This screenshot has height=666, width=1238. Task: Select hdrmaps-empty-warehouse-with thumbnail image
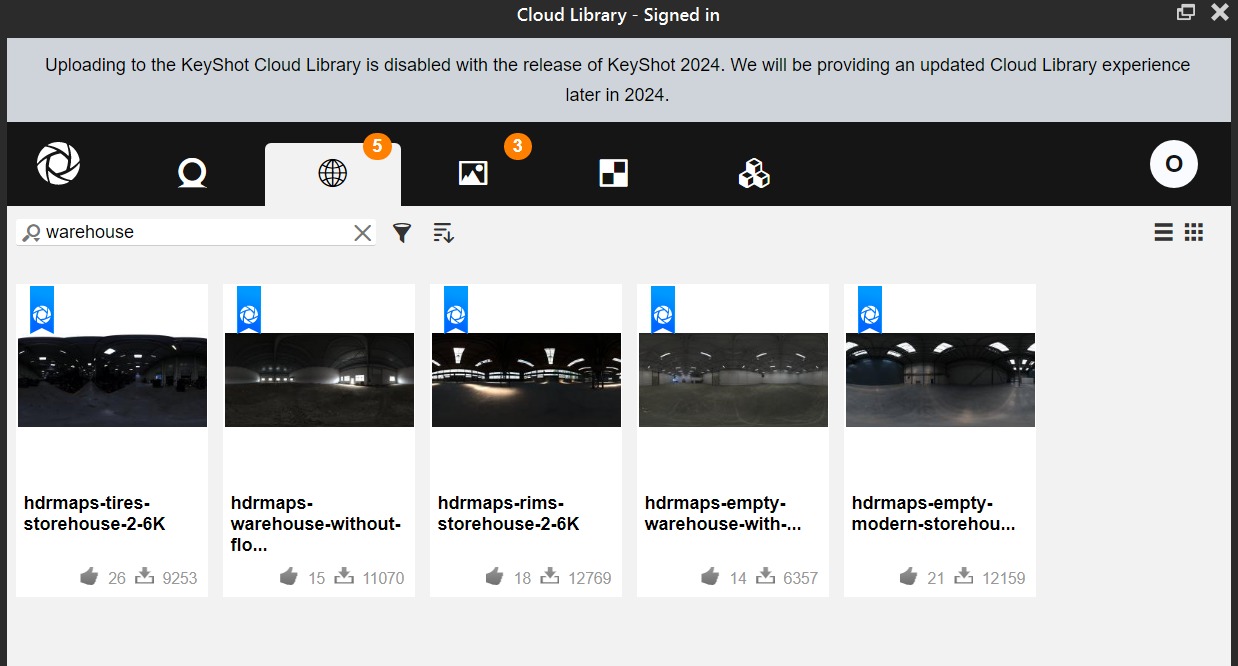733,380
